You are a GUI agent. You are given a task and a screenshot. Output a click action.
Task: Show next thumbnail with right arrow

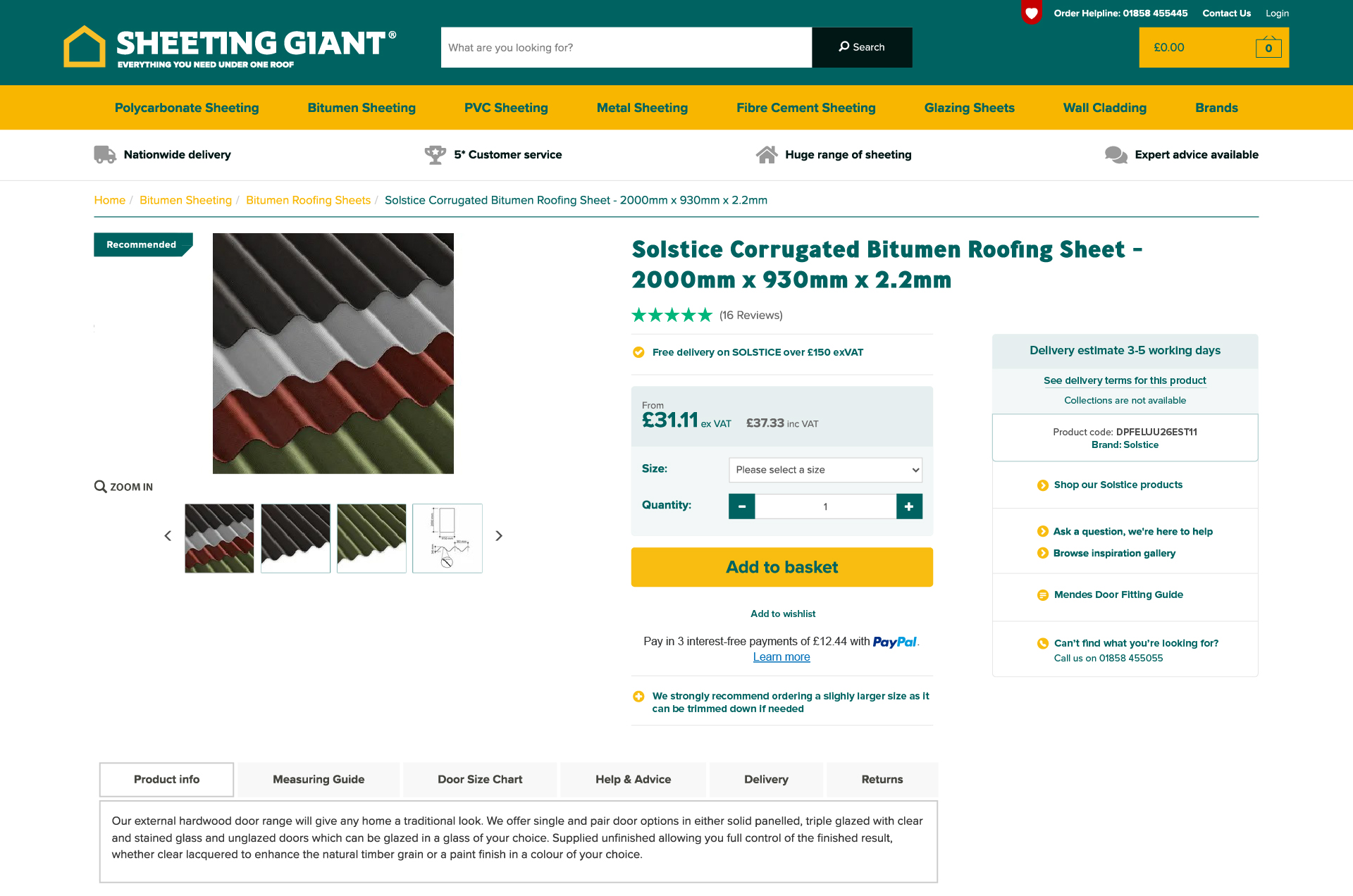tap(499, 536)
